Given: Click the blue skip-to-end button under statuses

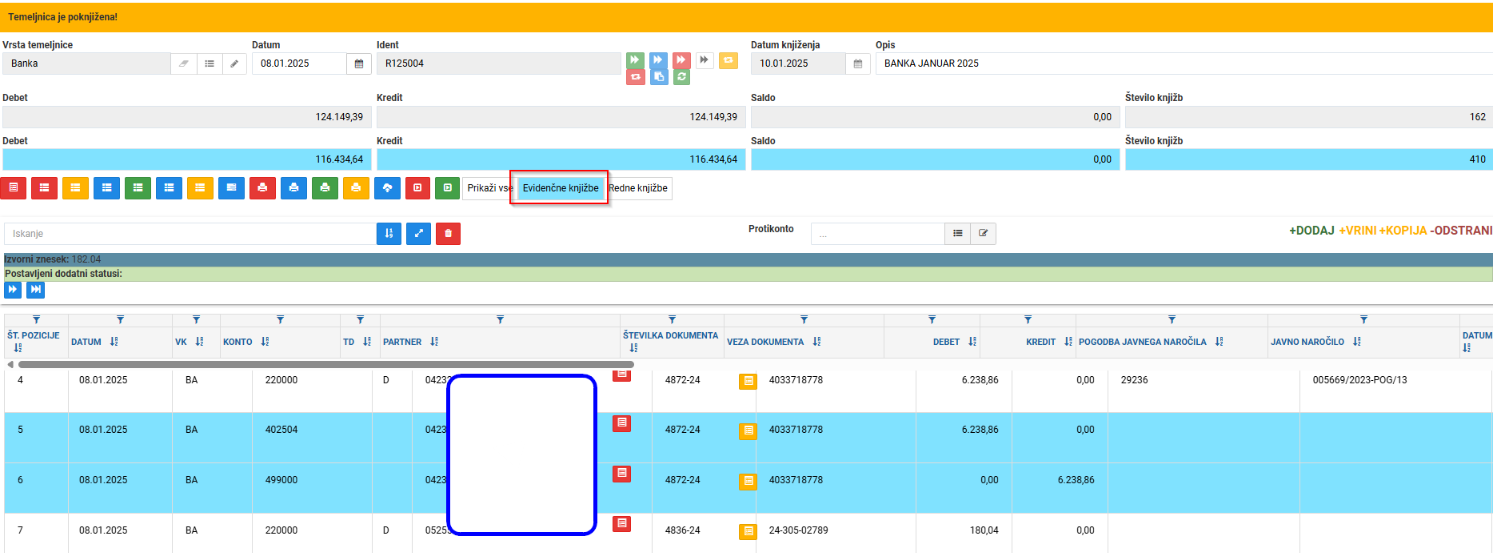Looking at the screenshot, I should click(x=35, y=289).
